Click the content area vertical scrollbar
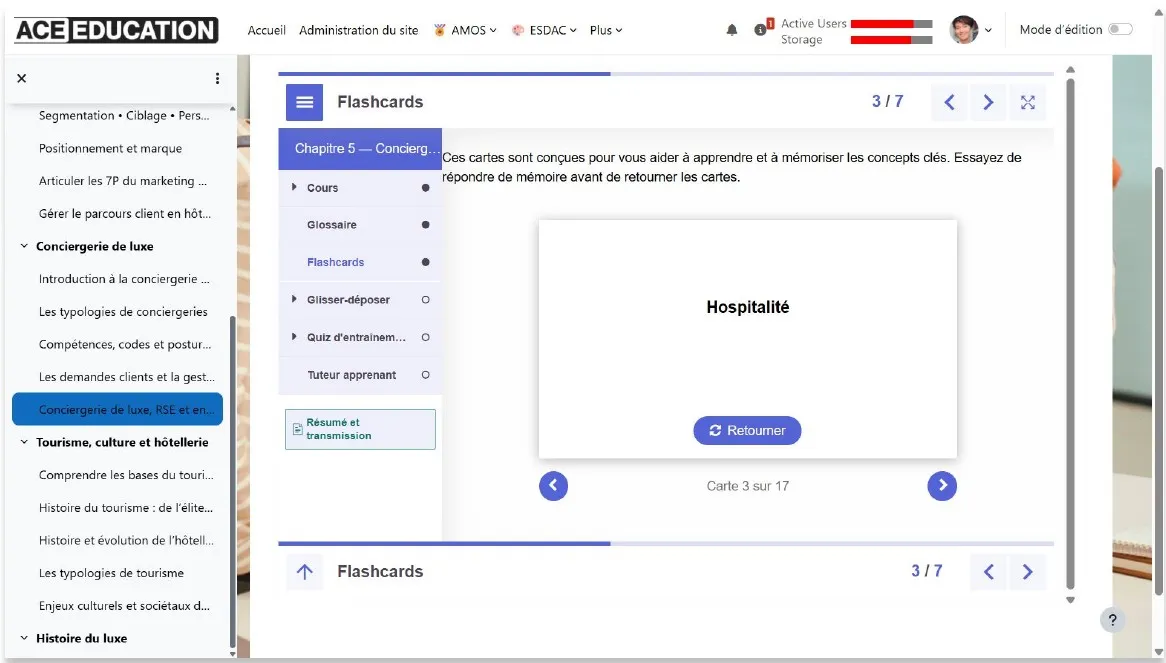 tap(1070, 333)
